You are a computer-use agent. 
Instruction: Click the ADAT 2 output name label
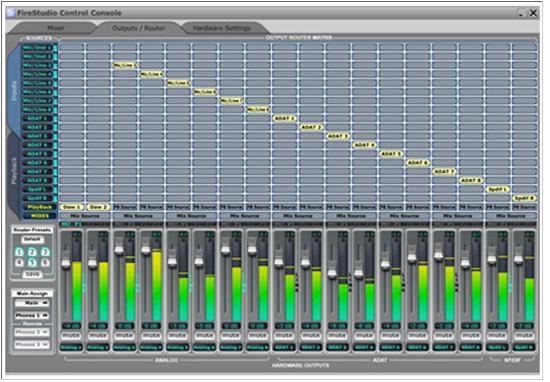(311, 347)
